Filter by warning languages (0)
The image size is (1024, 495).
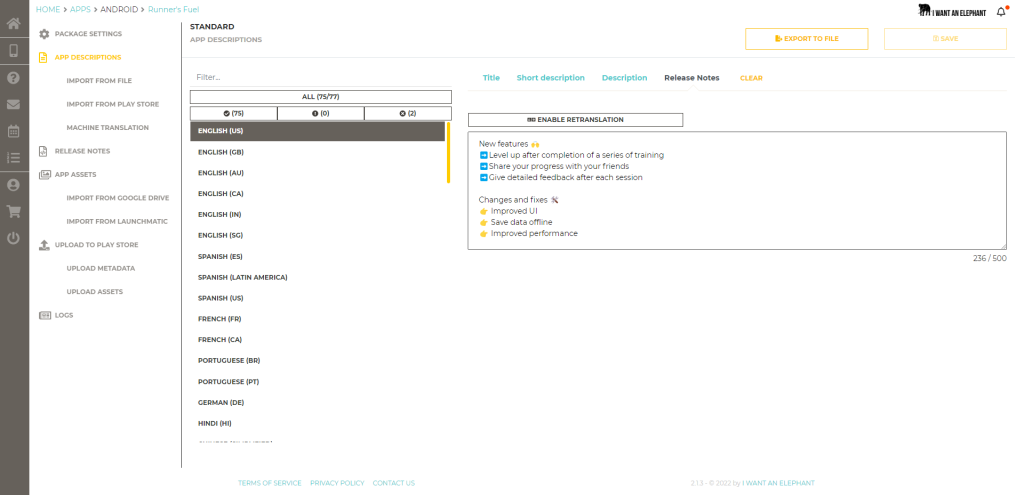click(321, 114)
